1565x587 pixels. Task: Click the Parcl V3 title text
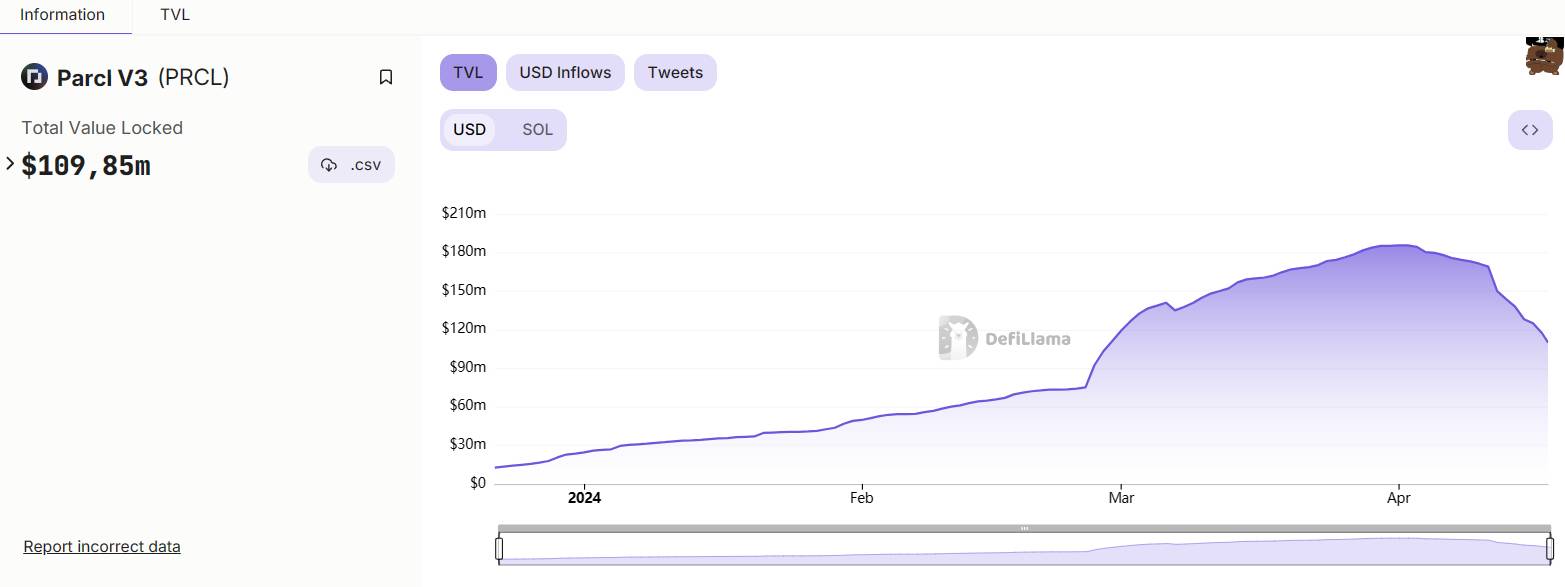[x=103, y=77]
